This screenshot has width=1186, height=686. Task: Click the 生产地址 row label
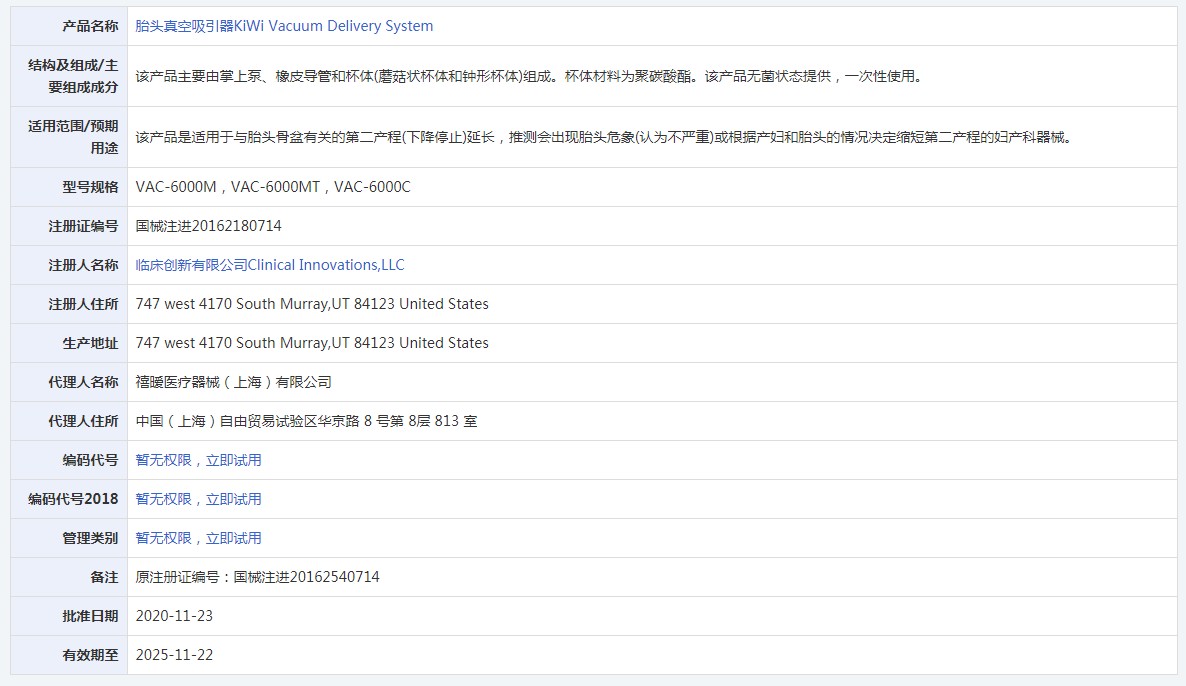[x=90, y=343]
